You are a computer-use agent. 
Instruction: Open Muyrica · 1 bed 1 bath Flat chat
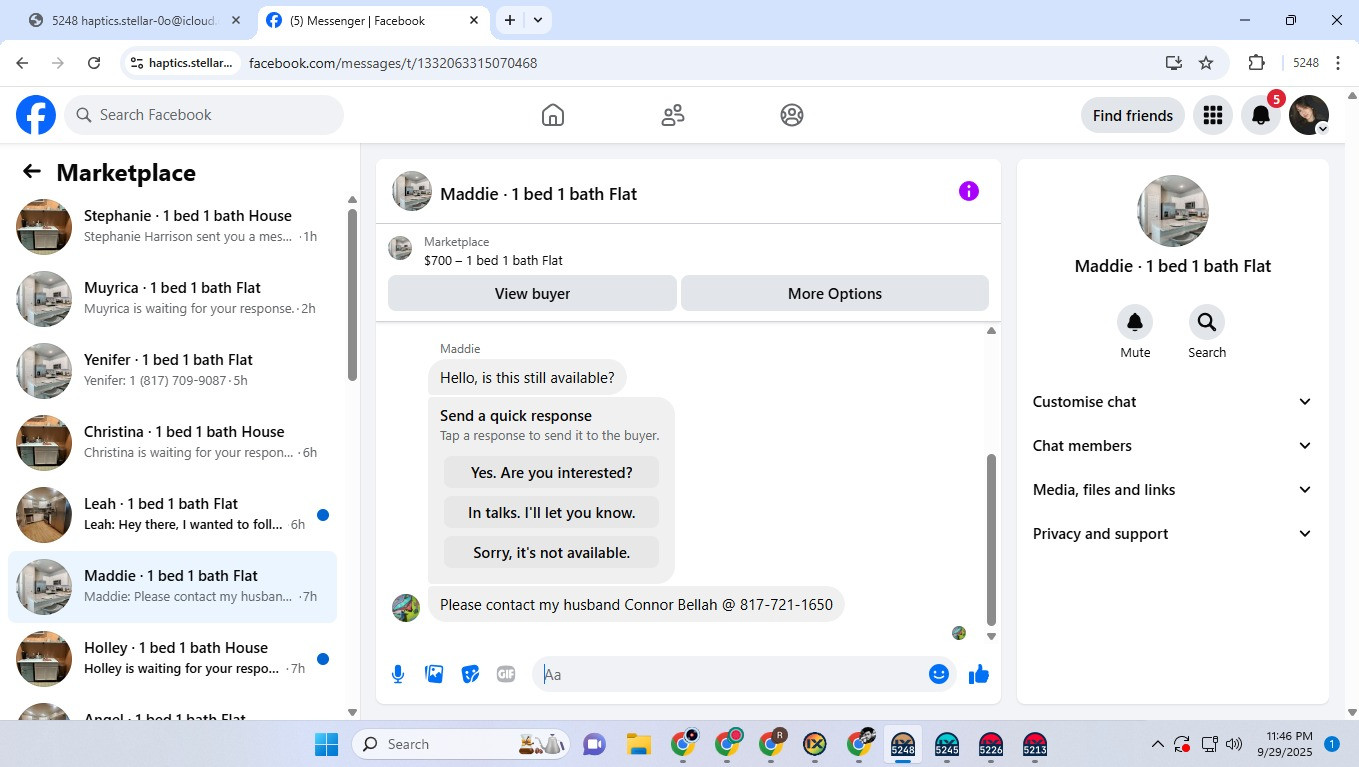(x=172, y=299)
